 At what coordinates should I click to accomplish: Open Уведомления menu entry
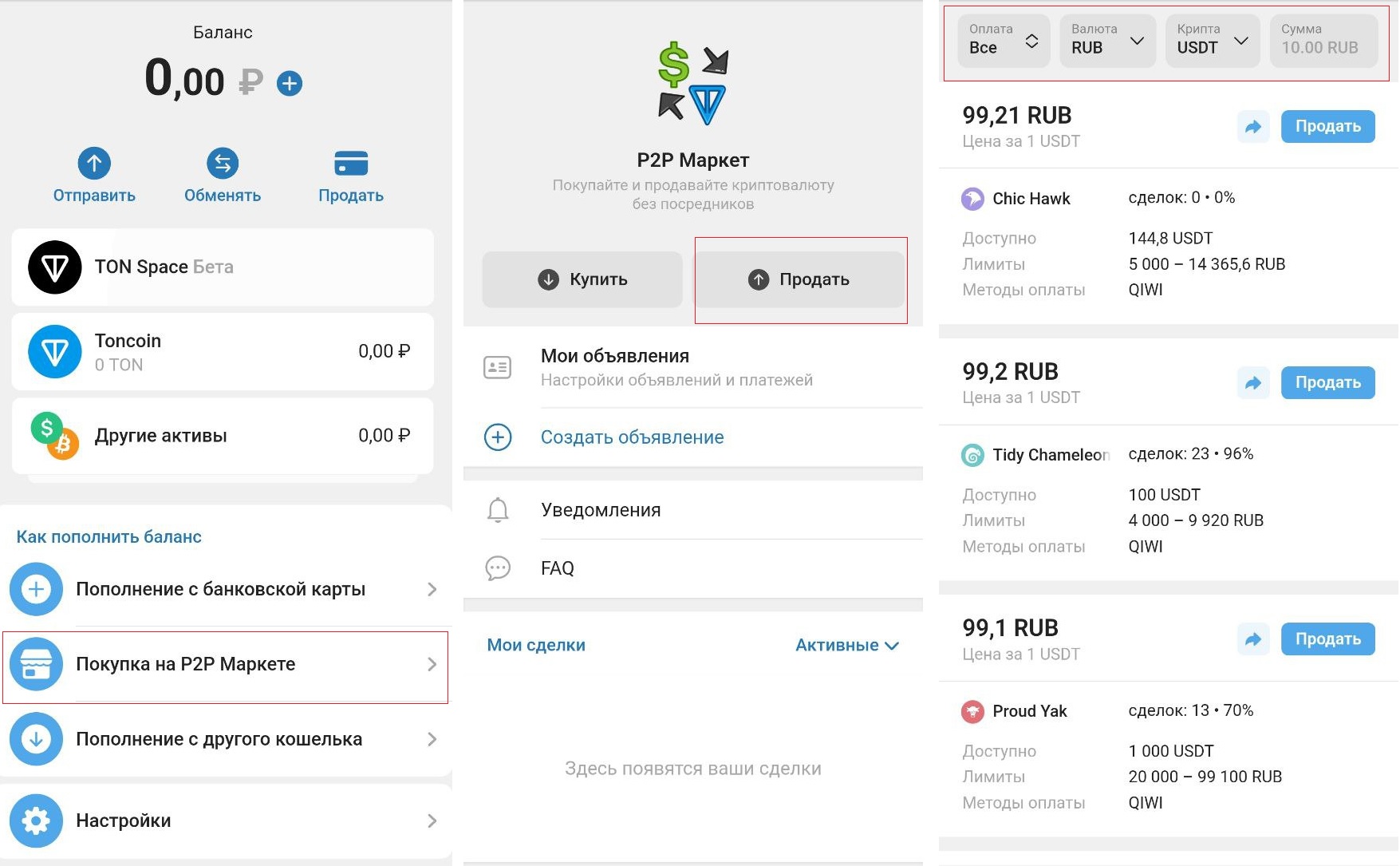point(693,509)
